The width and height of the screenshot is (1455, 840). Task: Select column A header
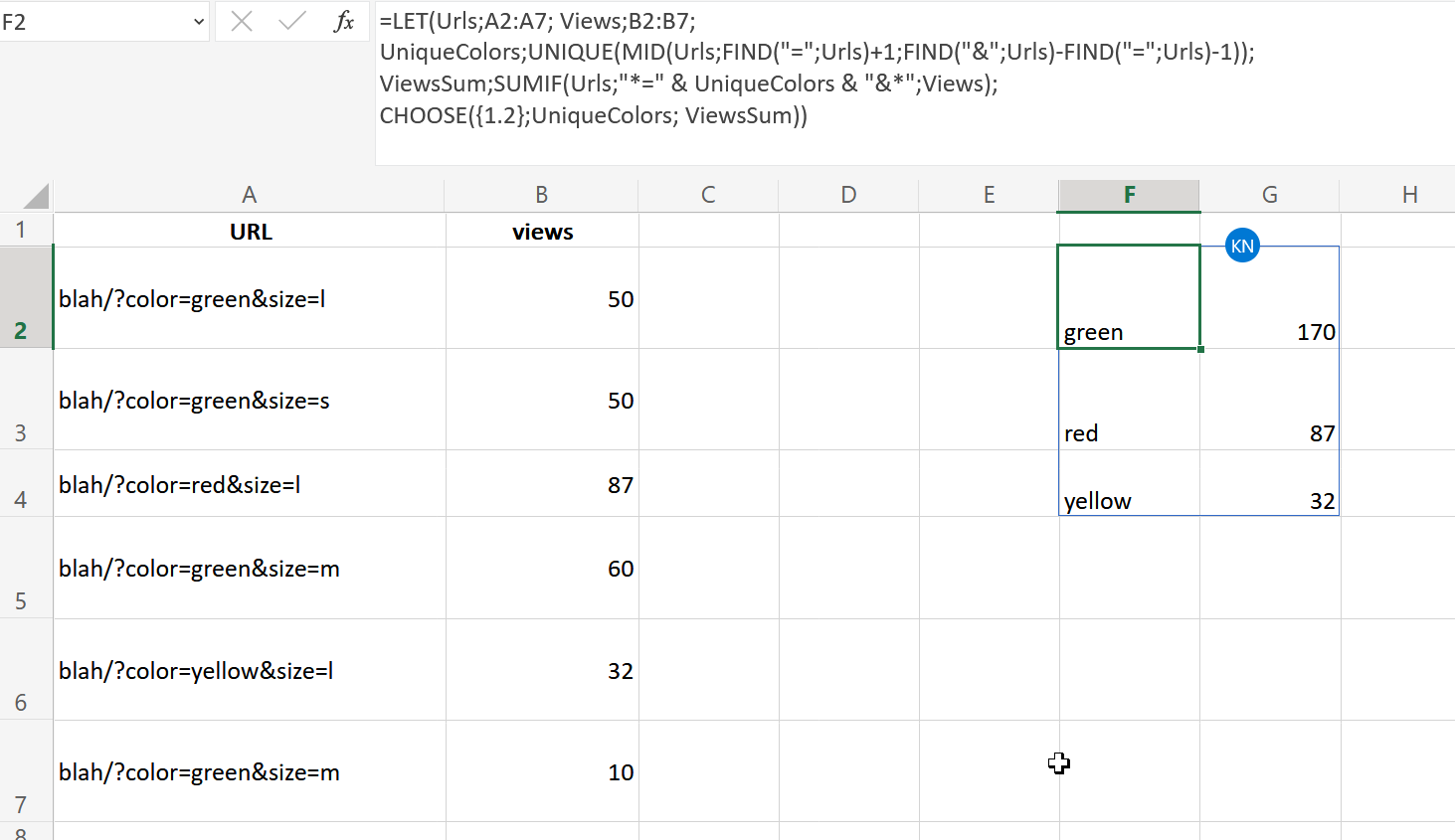(x=250, y=195)
